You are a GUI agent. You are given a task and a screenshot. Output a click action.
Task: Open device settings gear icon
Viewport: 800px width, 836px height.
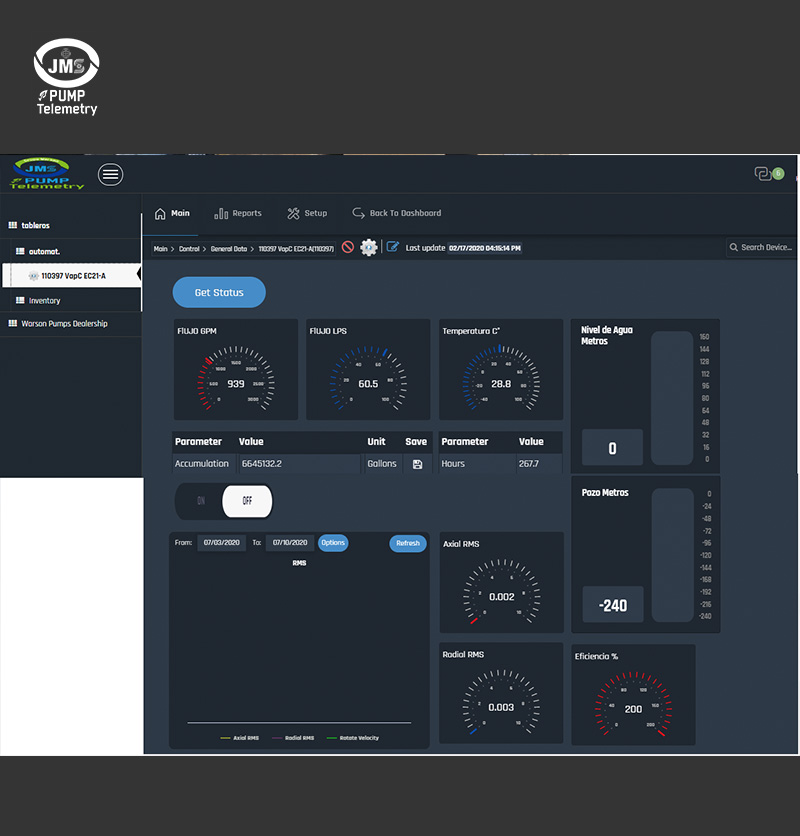tap(368, 247)
